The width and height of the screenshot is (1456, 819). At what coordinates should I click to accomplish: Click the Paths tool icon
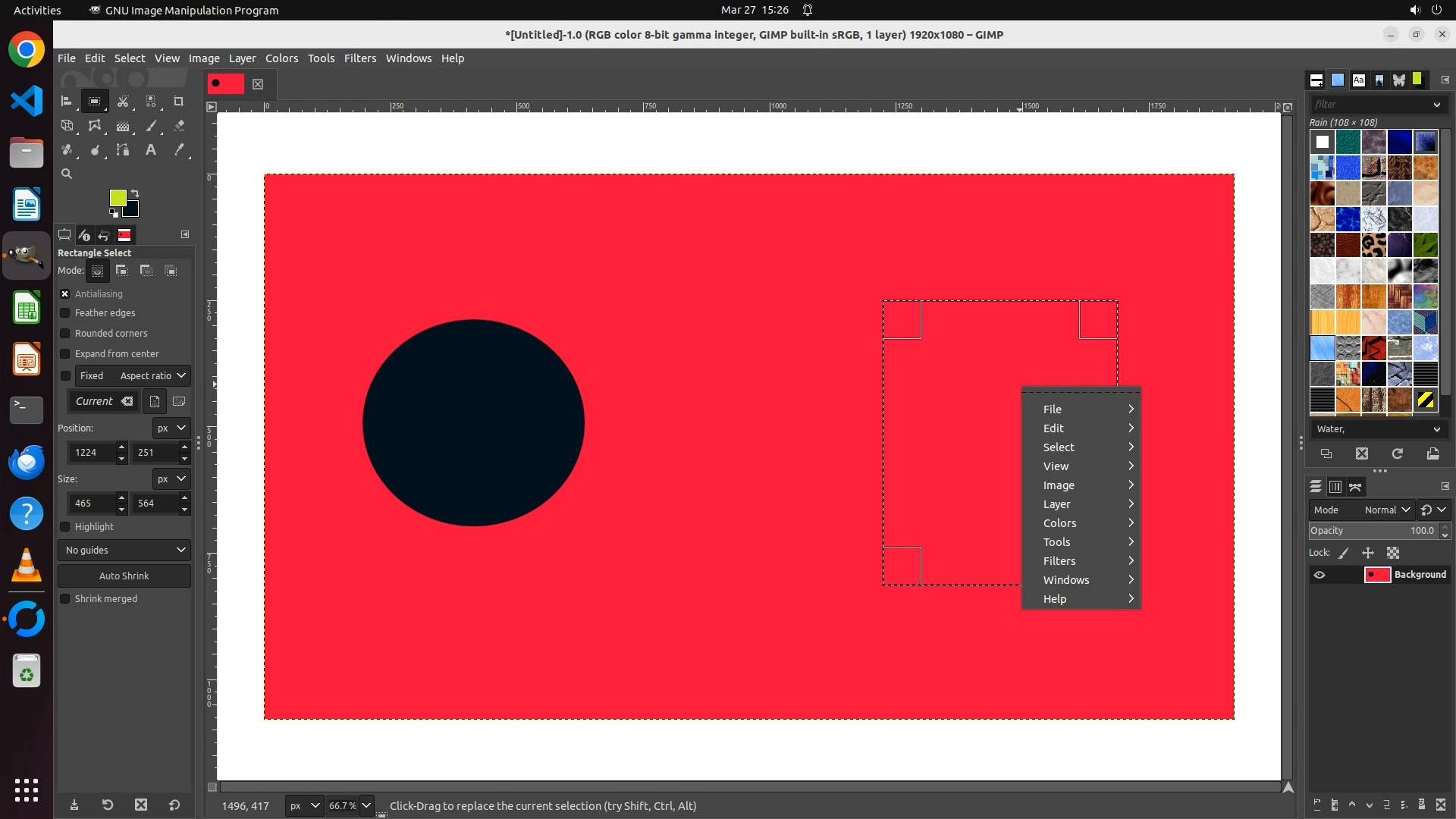[123, 150]
